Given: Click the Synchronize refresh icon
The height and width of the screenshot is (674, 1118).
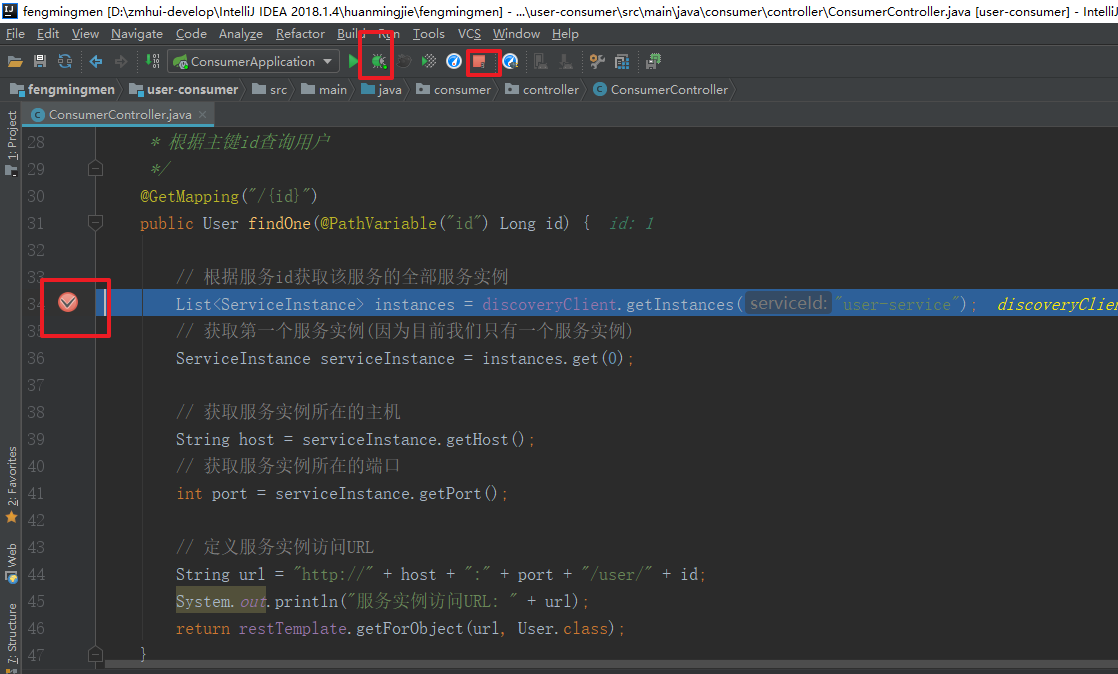Looking at the screenshot, I should point(65,62).
